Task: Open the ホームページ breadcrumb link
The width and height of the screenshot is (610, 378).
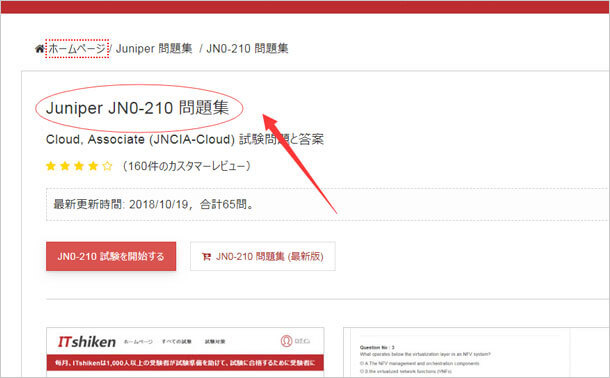Action: click(77, 49)
